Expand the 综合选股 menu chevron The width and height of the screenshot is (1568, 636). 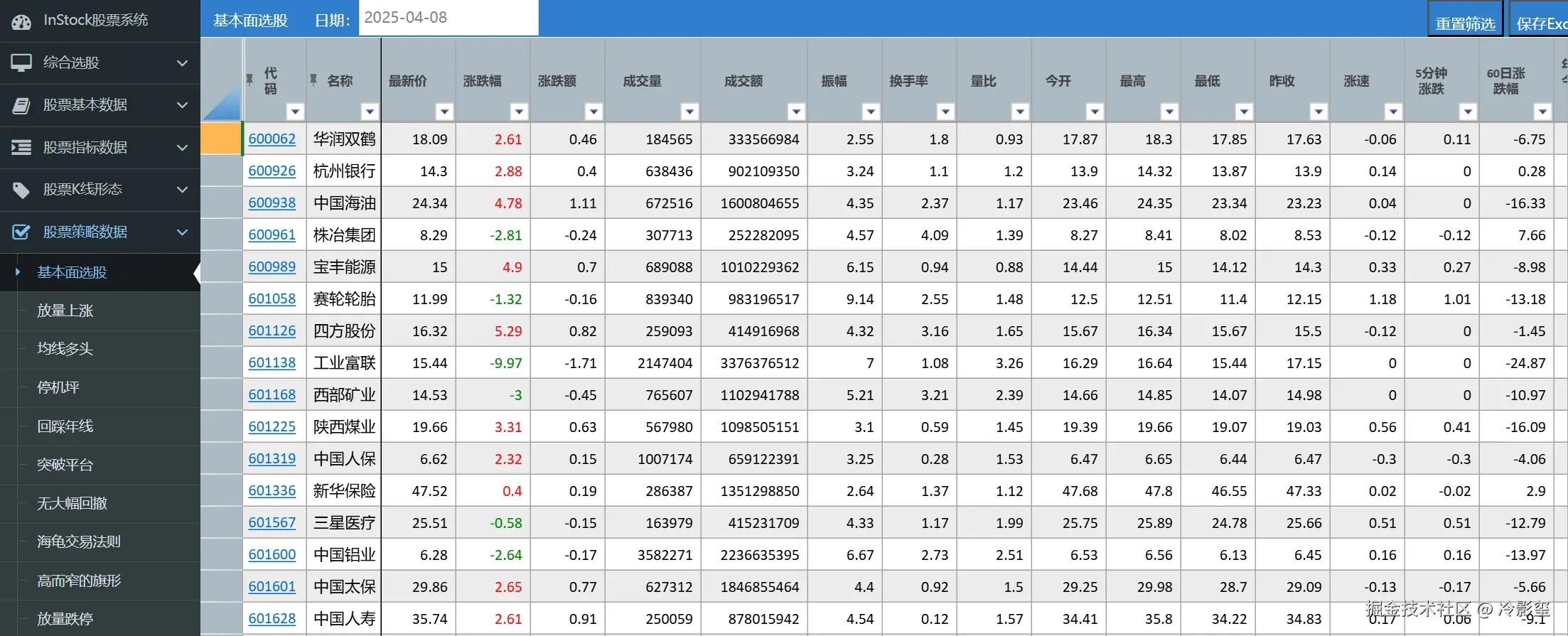click(182, 63)
